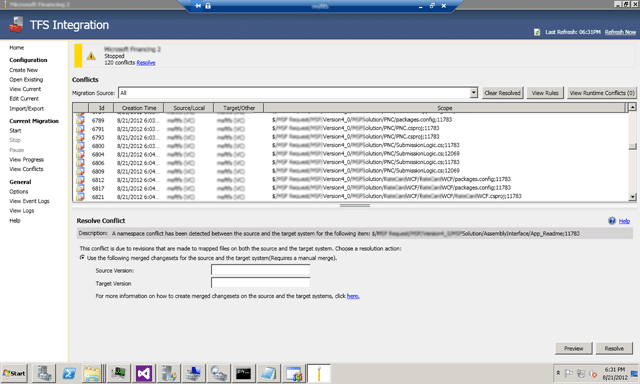This screenshot has height=384, width=640.
Task: Click the conflict icon for row 6793
Action: (x=80, y=138)
